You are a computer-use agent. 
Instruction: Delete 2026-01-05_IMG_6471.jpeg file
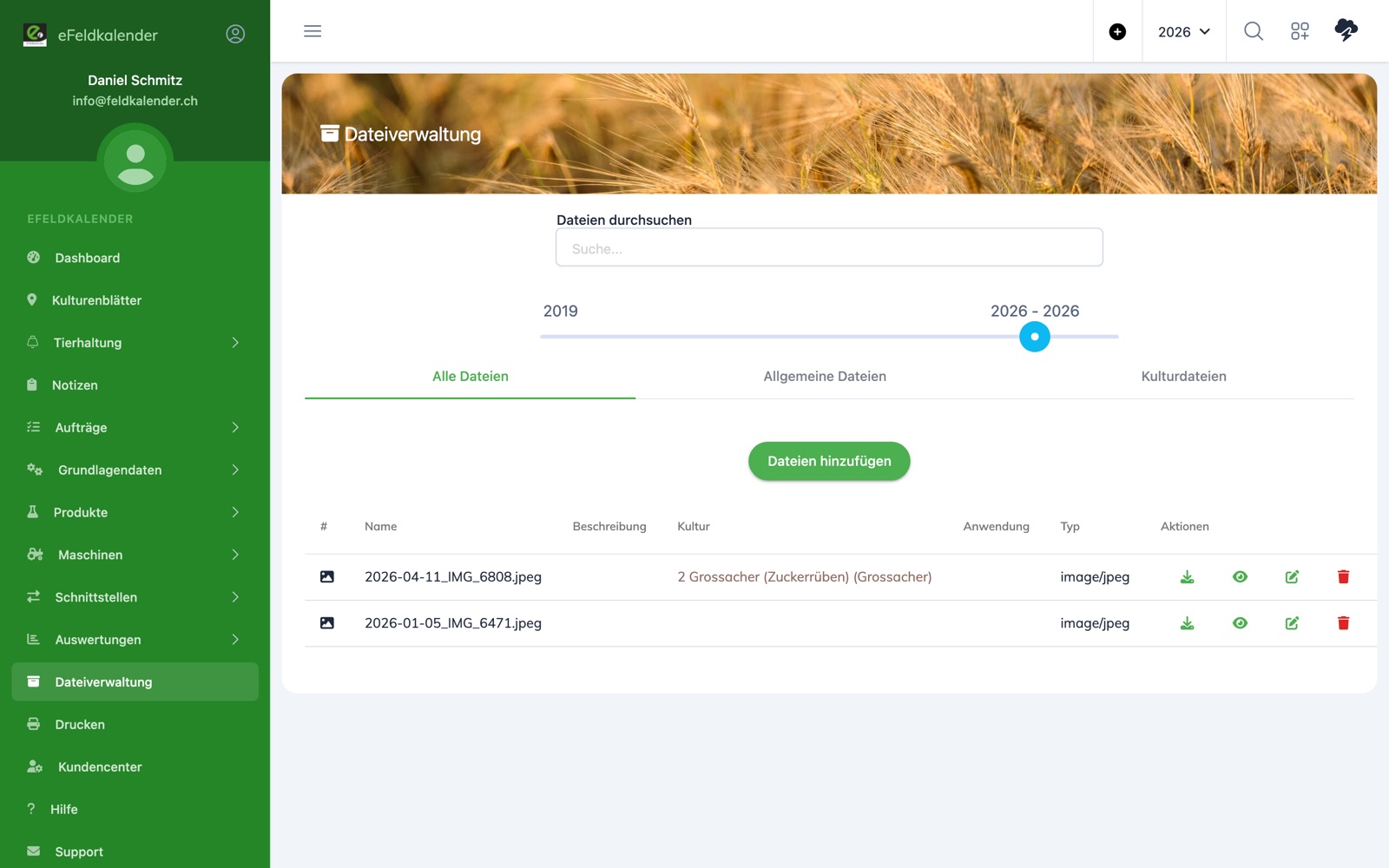(1343, 623)
